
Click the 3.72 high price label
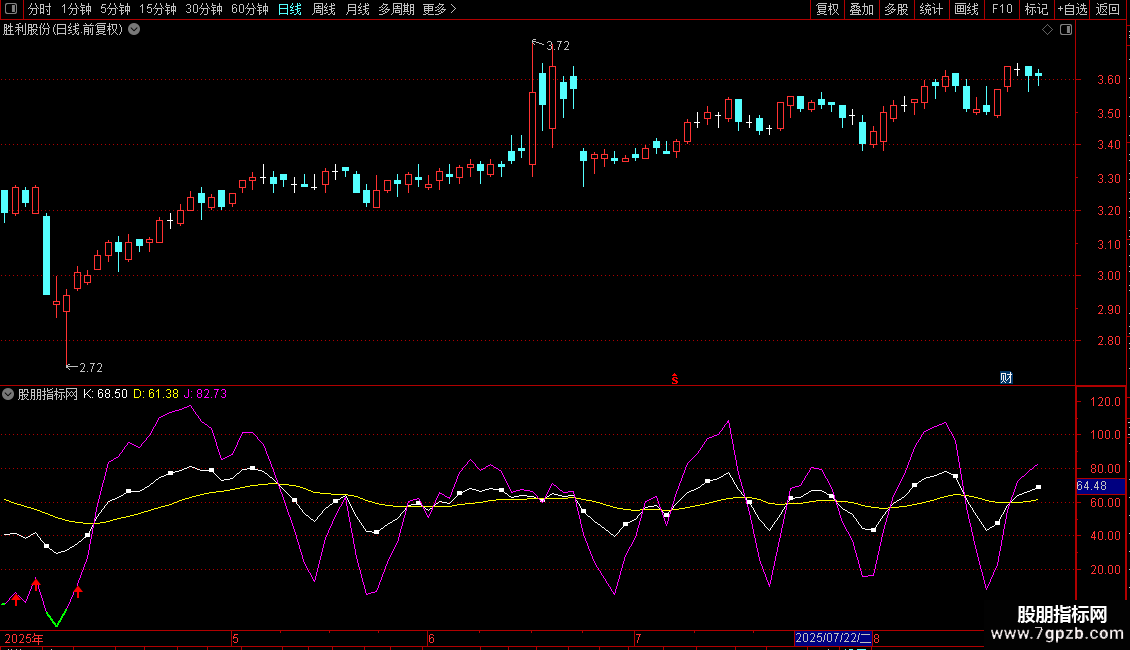pyautogui.click(x=558, y=46)
